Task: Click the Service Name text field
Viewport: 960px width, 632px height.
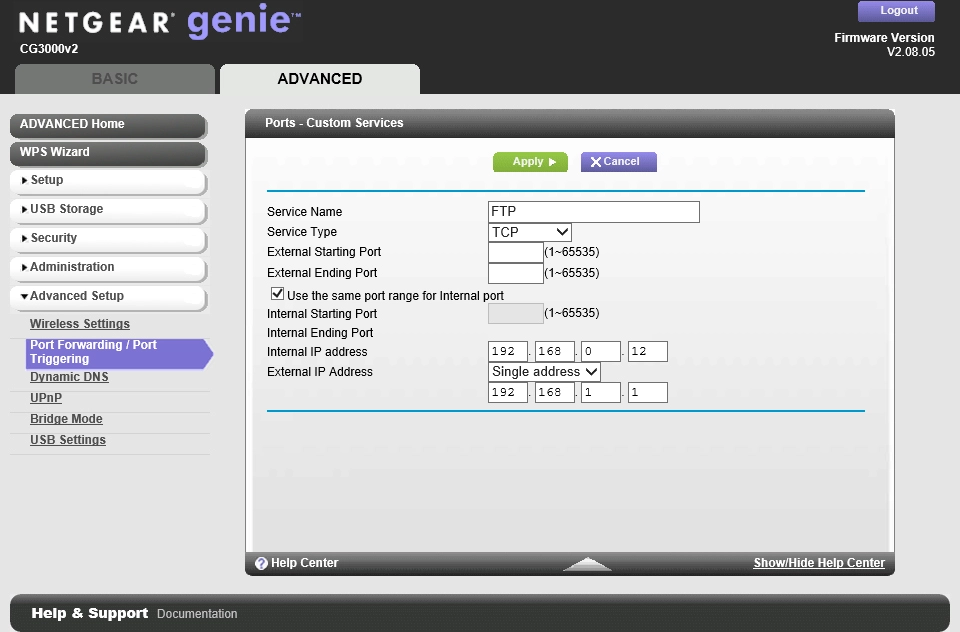Action: pyautogui.click(x=593, y=212)
